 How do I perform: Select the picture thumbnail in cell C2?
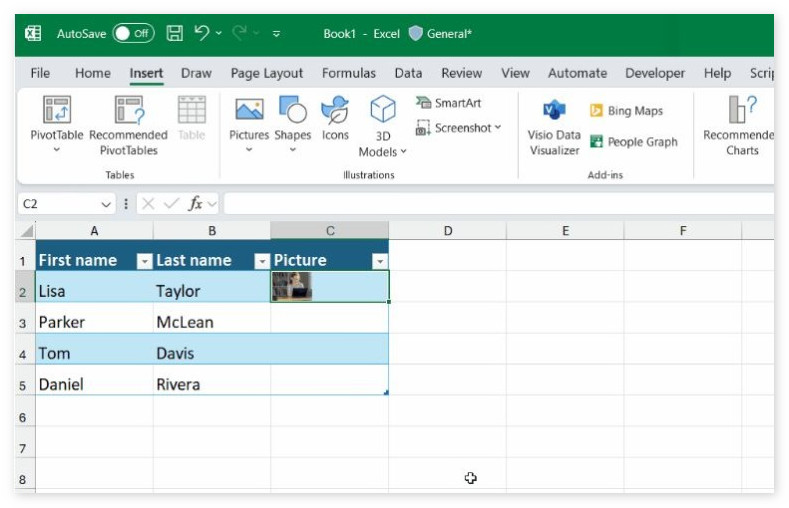(292, 287)
